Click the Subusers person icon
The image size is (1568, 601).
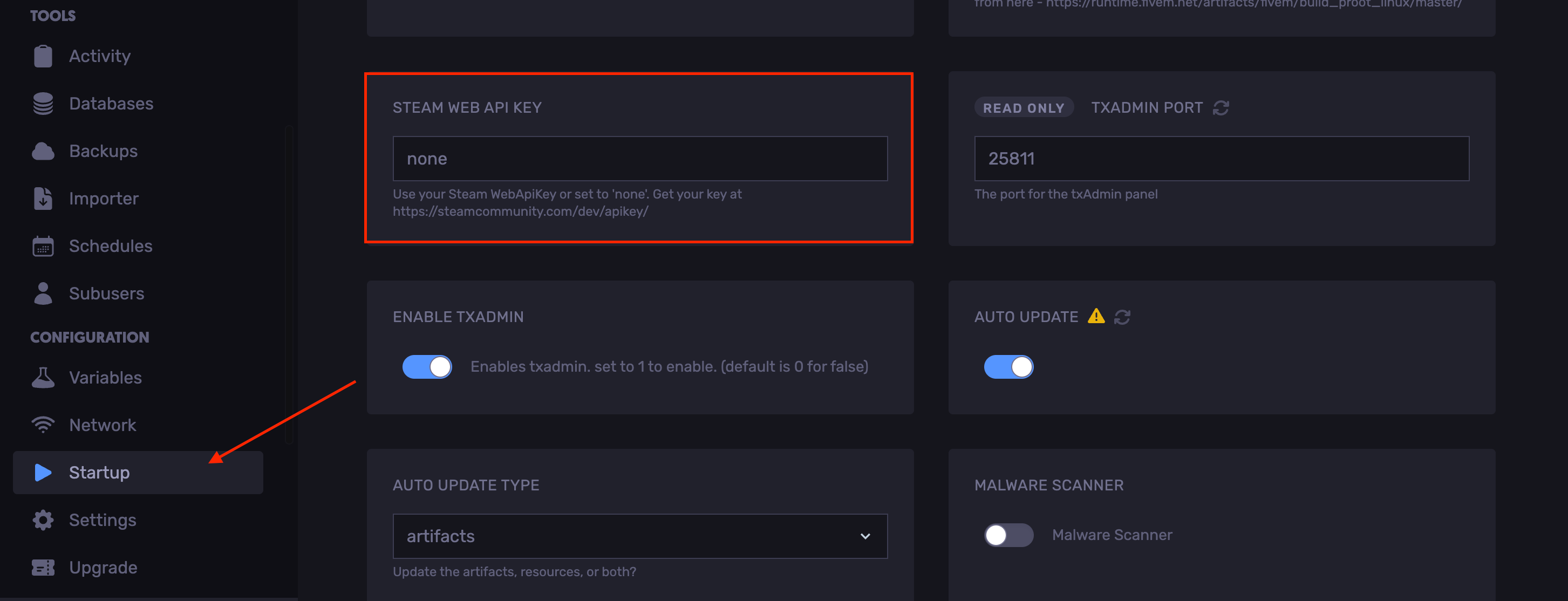(x=43, y=293)
